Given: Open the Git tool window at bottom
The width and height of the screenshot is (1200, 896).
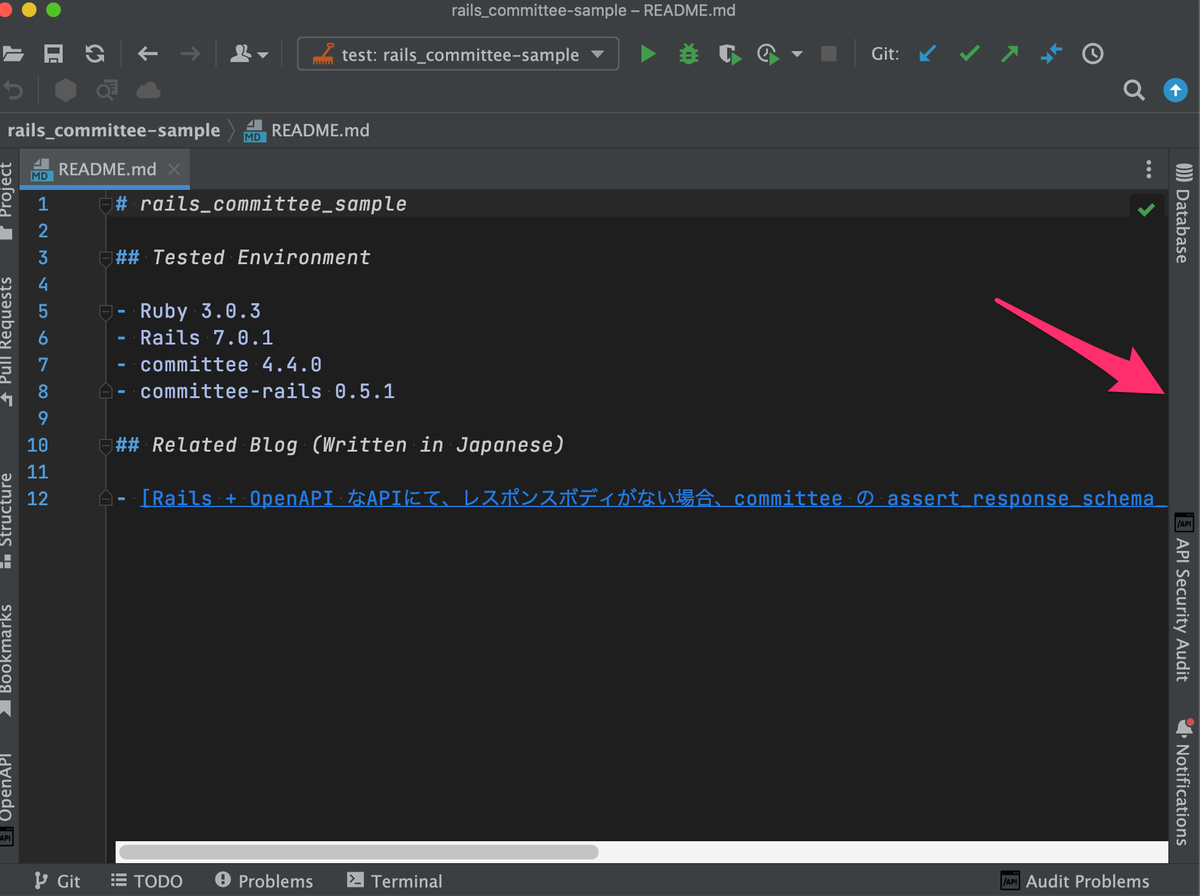Looking at the screenshot, I should (57, 881).
